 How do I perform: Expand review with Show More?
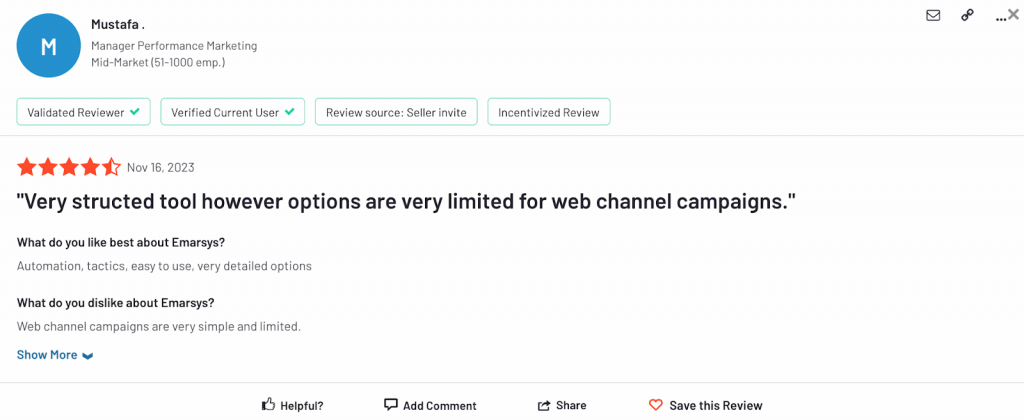[47, 355]
